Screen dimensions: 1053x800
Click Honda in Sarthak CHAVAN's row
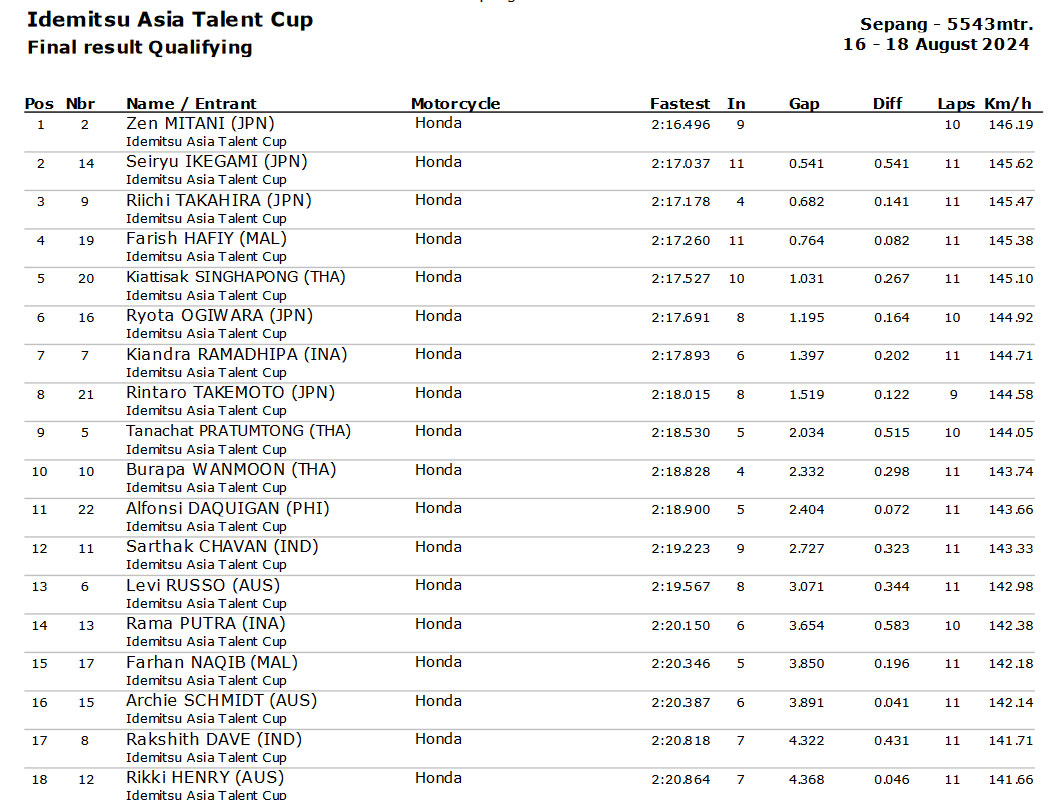click(438, 547)
